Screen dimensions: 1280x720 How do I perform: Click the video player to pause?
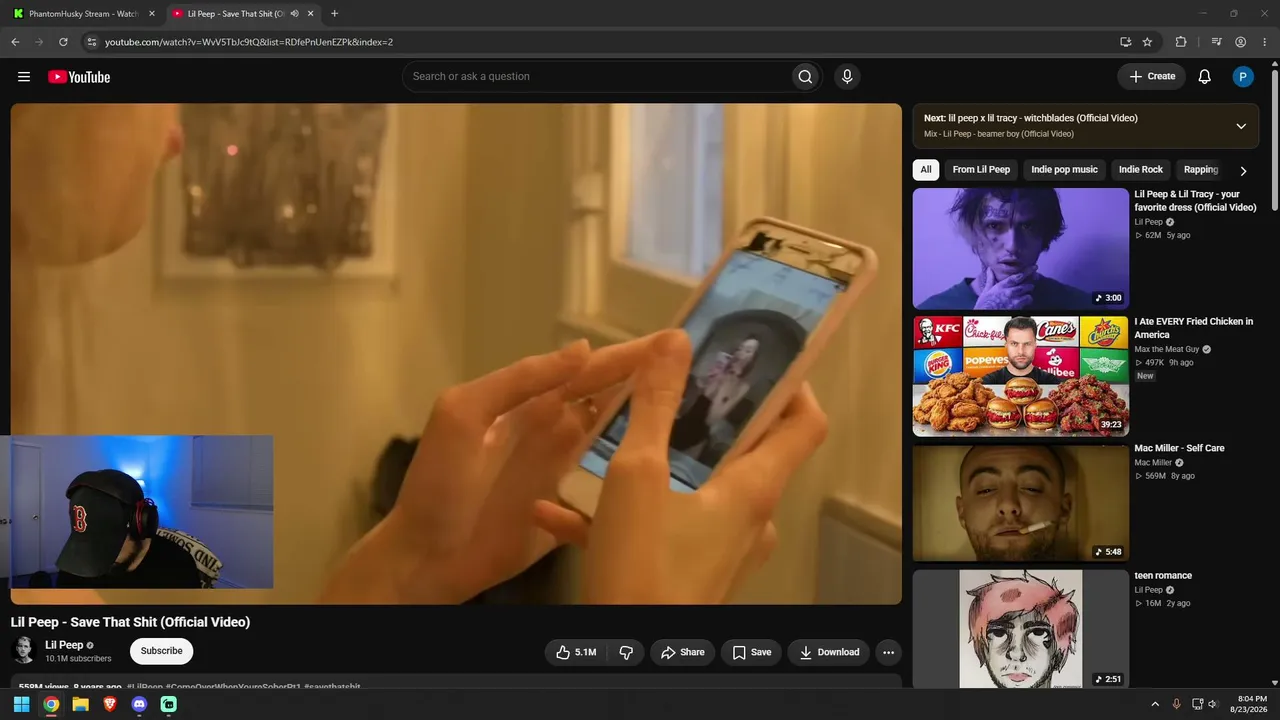456,354
